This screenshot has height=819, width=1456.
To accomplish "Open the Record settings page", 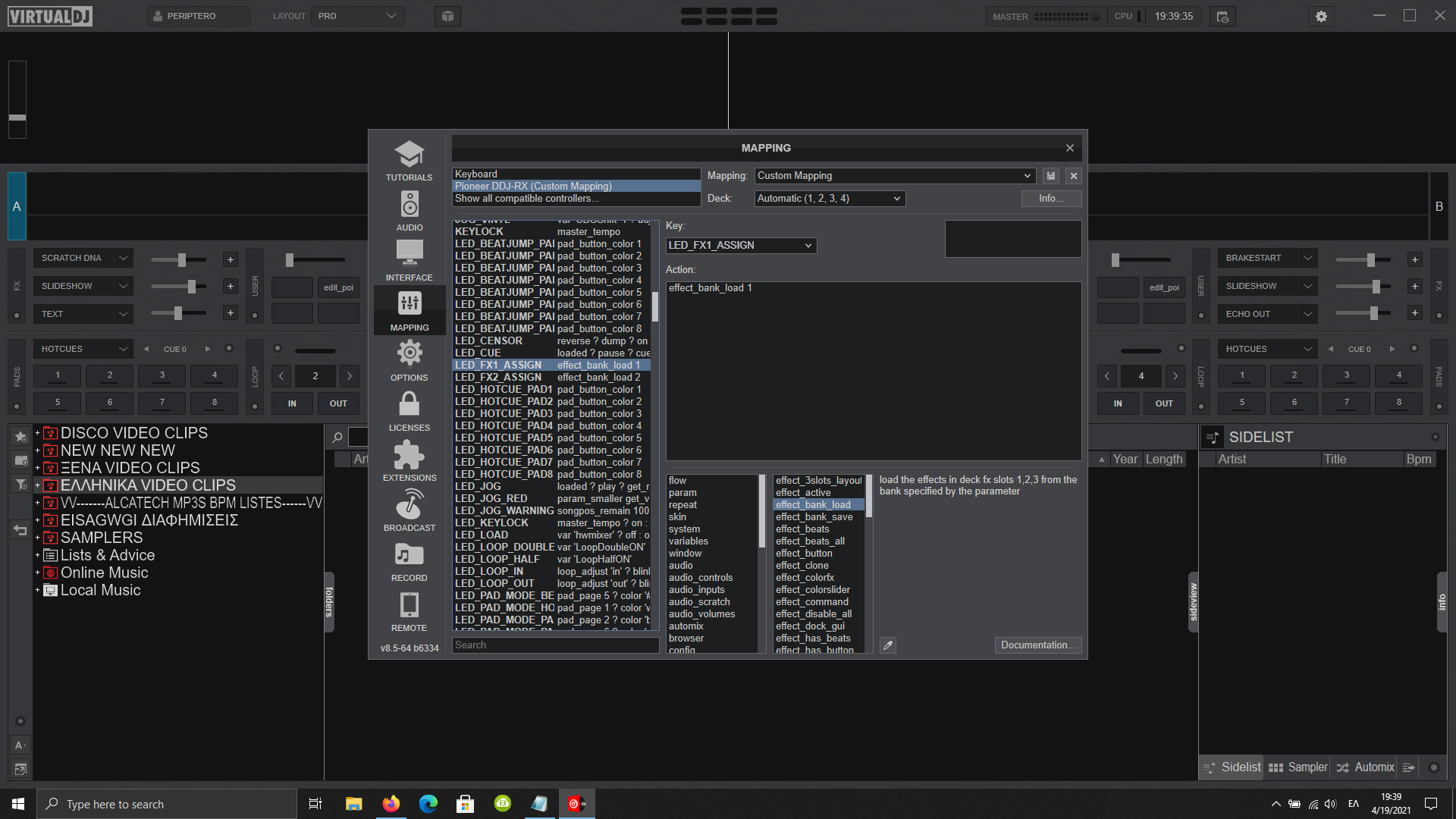I will tap(409, 560).
